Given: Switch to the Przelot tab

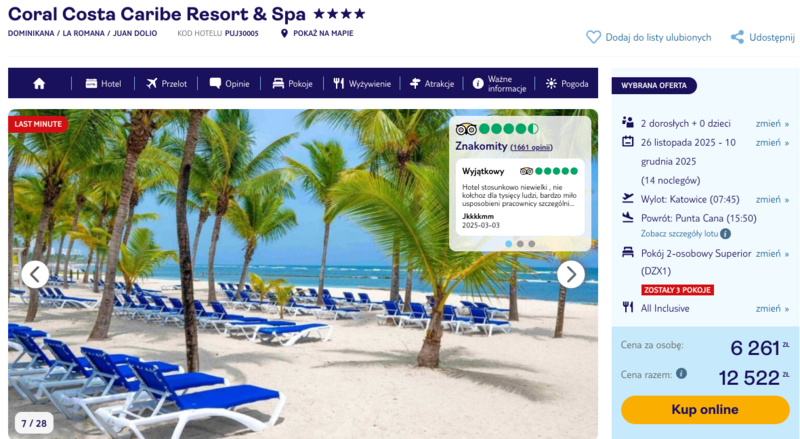Looking at the screenshot, I should [x=166, y=84].
